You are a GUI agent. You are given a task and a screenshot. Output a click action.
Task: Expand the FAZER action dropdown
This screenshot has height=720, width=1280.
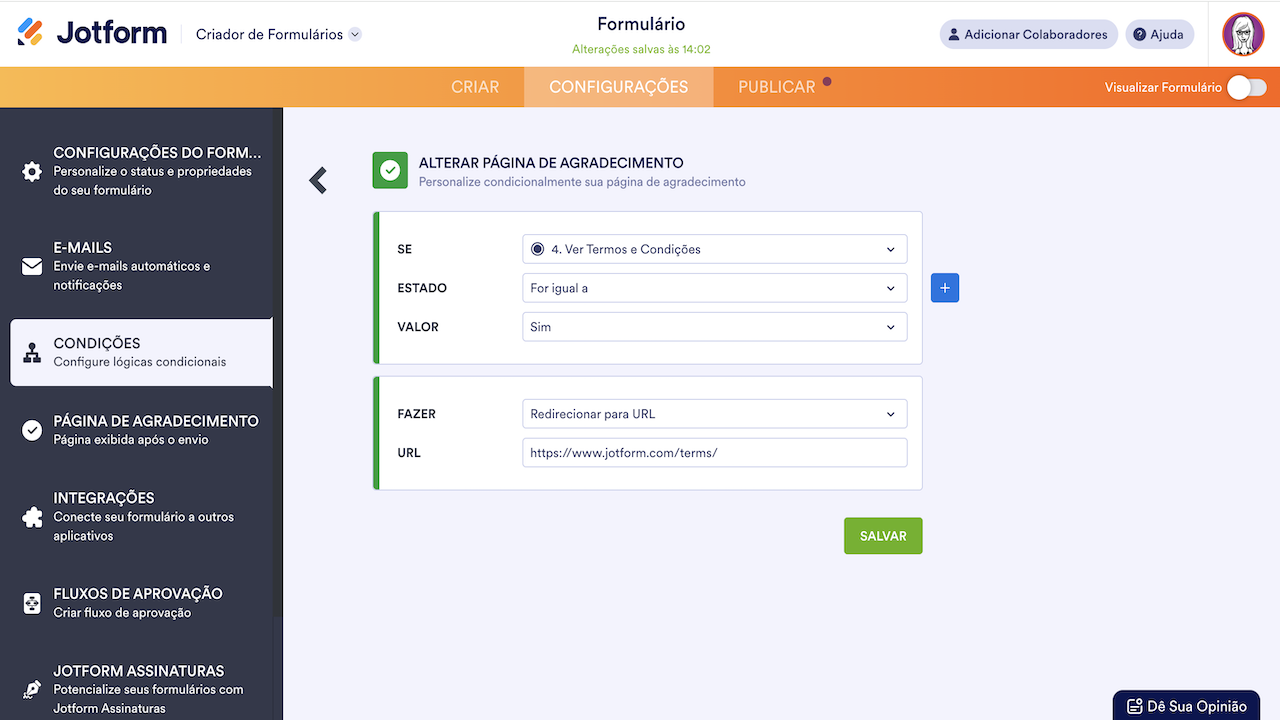point(714,414)
